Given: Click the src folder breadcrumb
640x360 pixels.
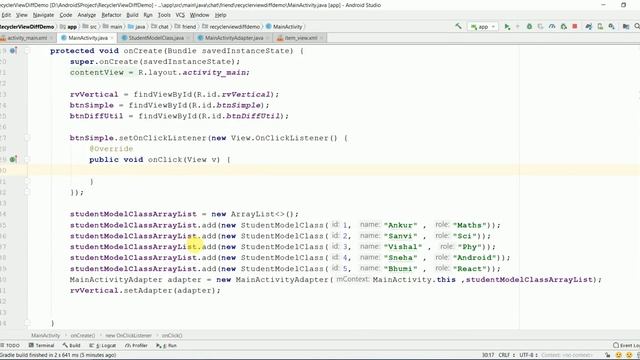Looking at the screenshot, I should [x=90, y=27].
